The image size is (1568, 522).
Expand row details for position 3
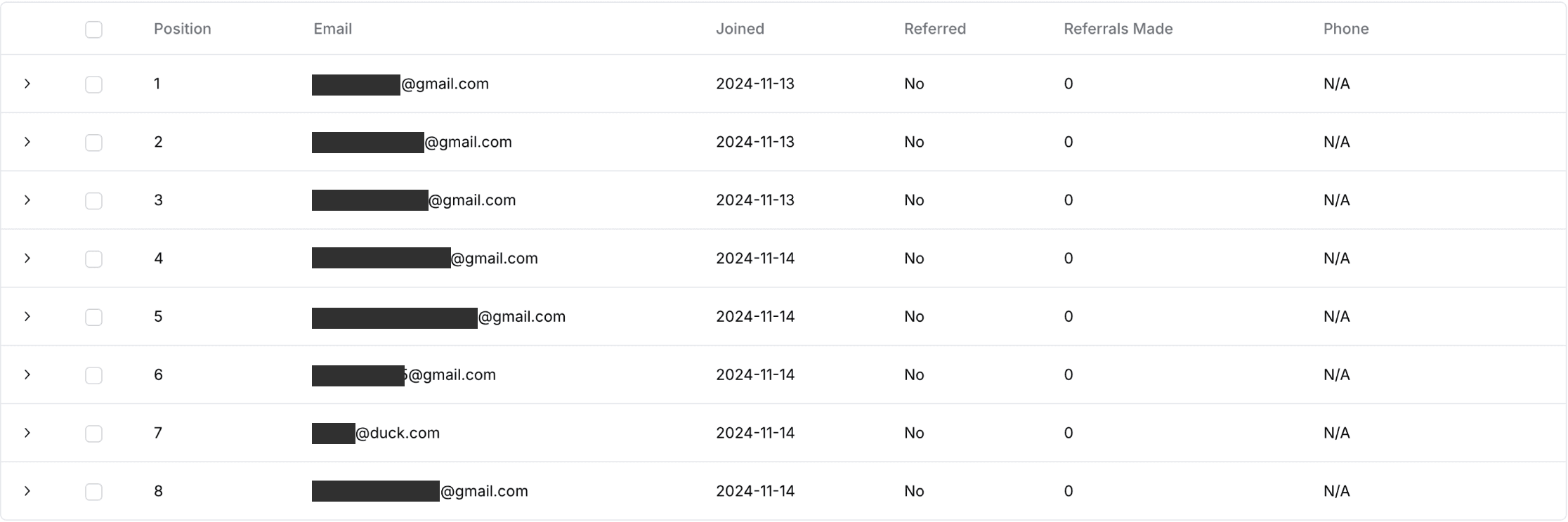(x=27, y=200)
